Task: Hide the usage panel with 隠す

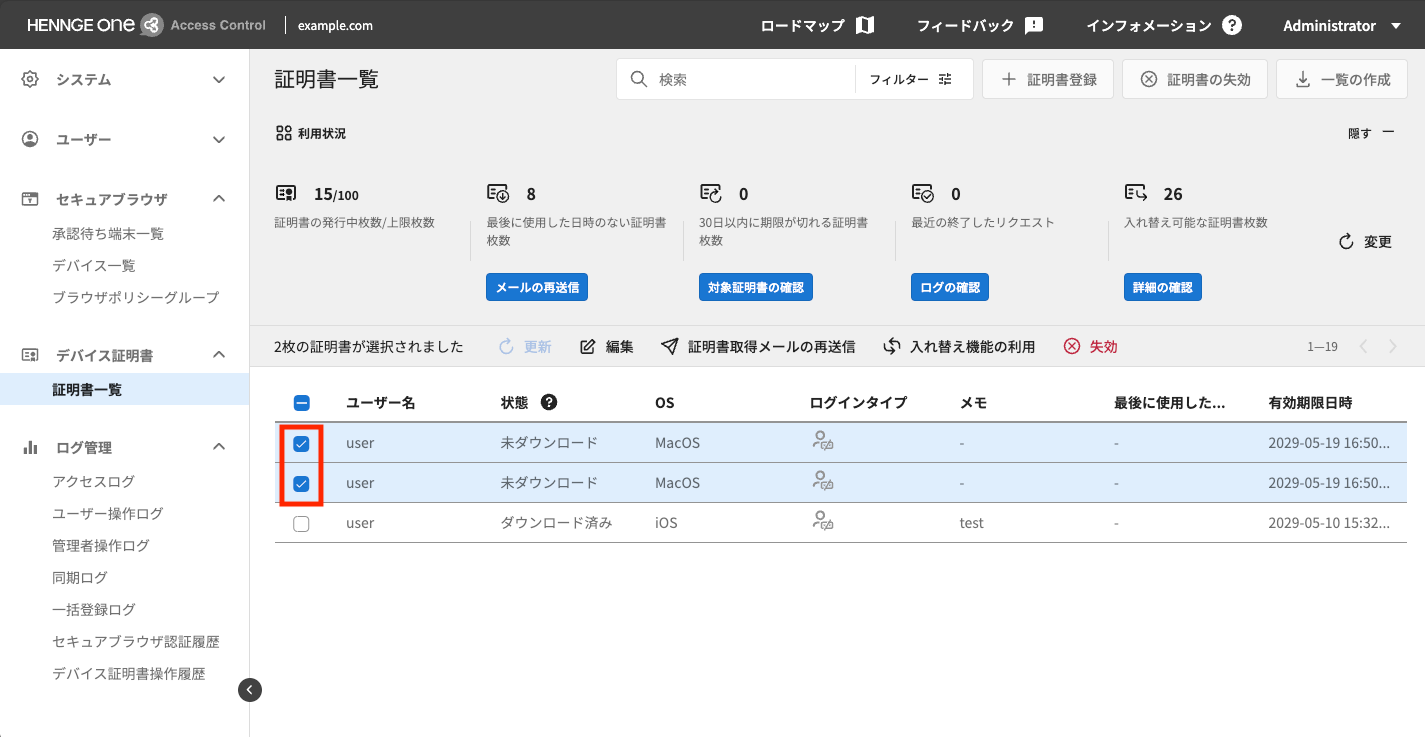Action: coord(1371,133)
